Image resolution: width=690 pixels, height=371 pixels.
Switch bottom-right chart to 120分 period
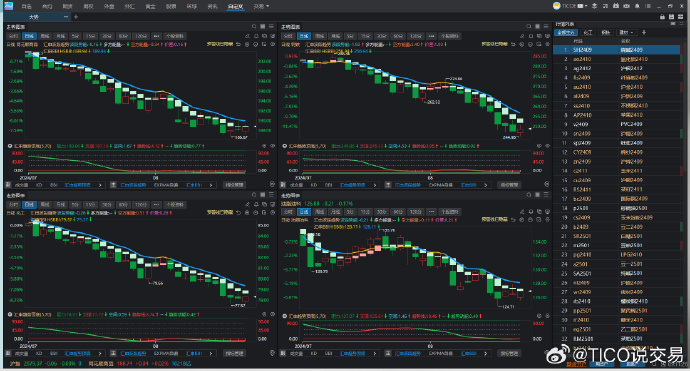(415, 212)
